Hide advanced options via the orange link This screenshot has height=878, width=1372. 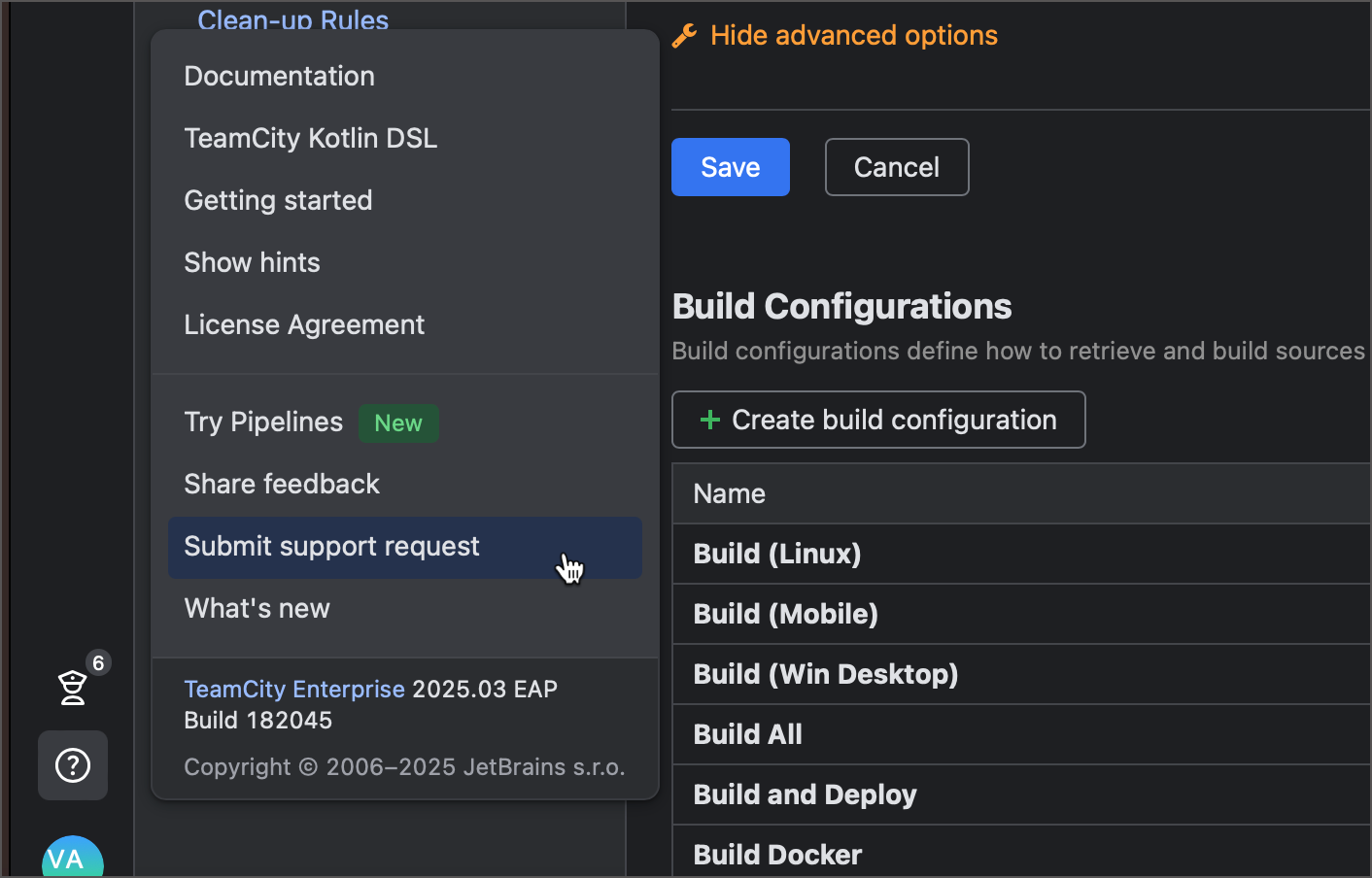[853, 35]
